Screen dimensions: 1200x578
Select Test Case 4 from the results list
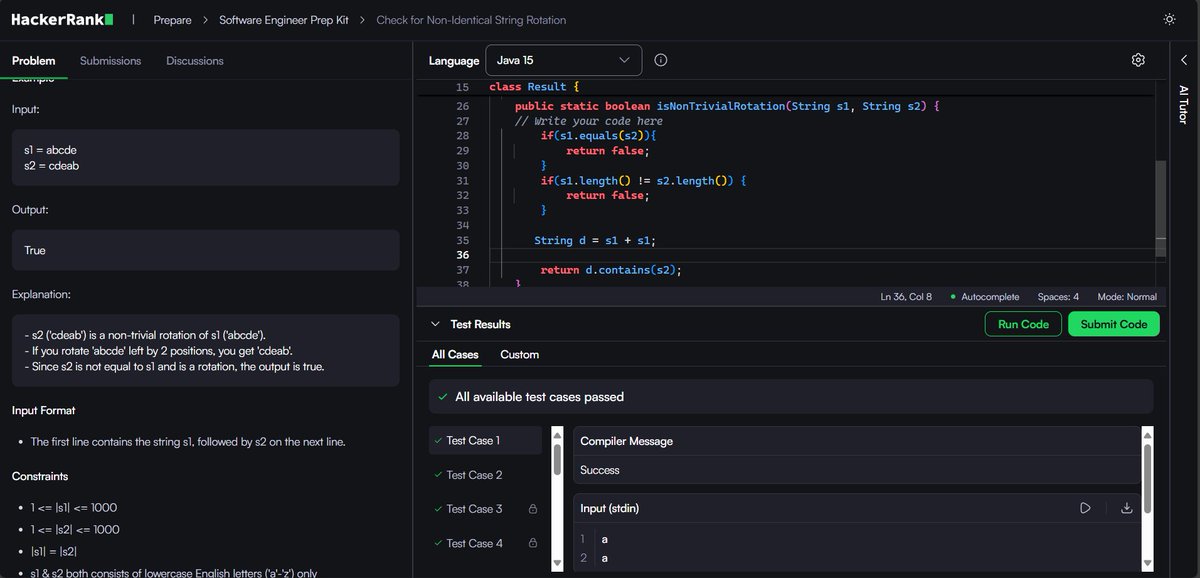pyautogui.click(x=474, y=543)
